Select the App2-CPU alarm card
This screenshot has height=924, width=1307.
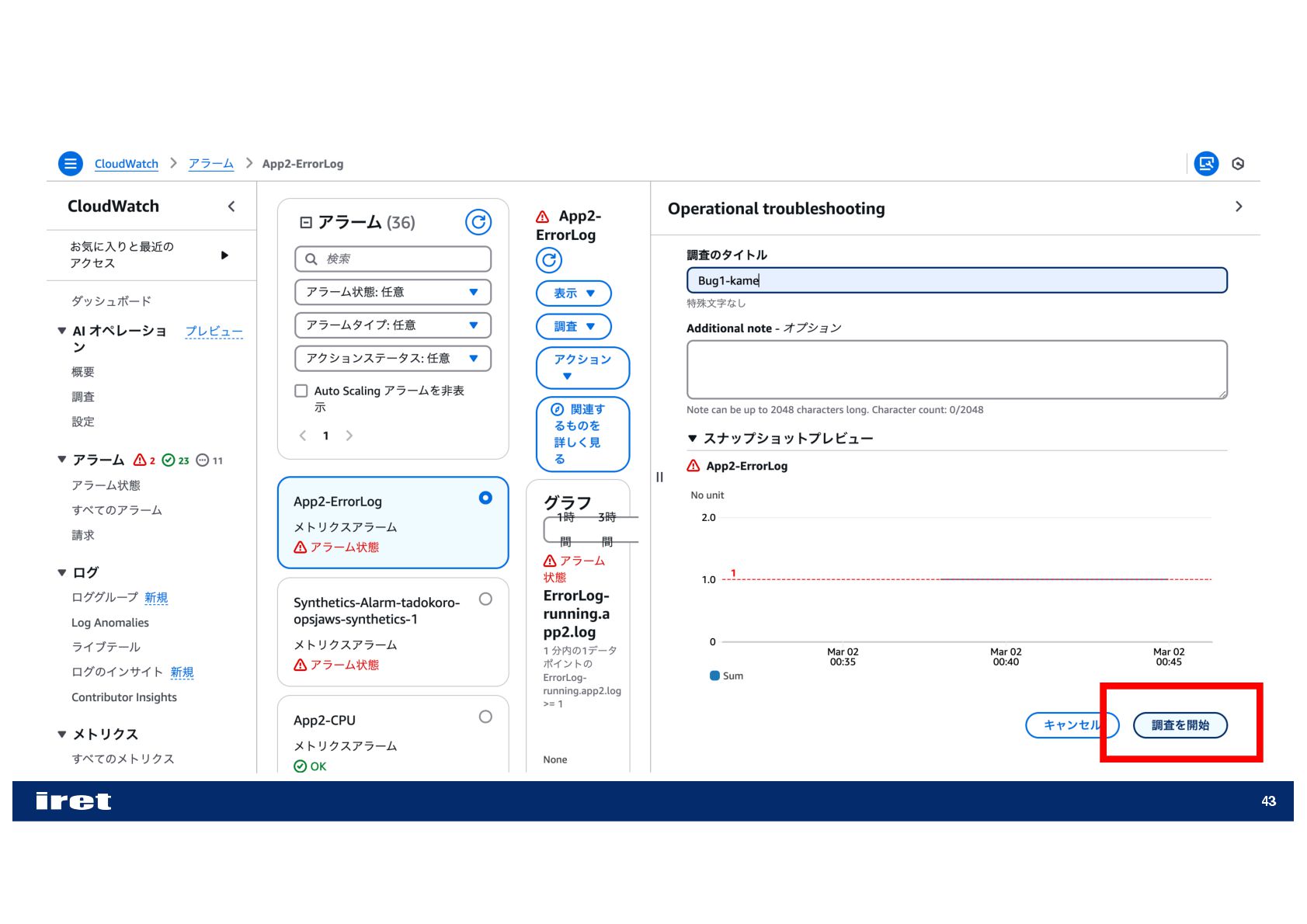click(393, 735)
